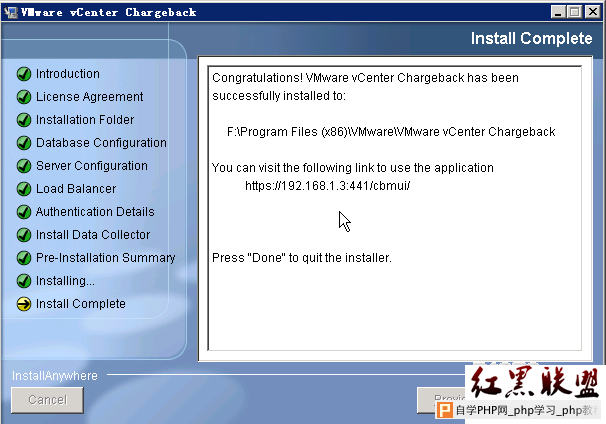Click the F:\Program Files (x86) install path text
606x424 pixels.
click(391, 132)
